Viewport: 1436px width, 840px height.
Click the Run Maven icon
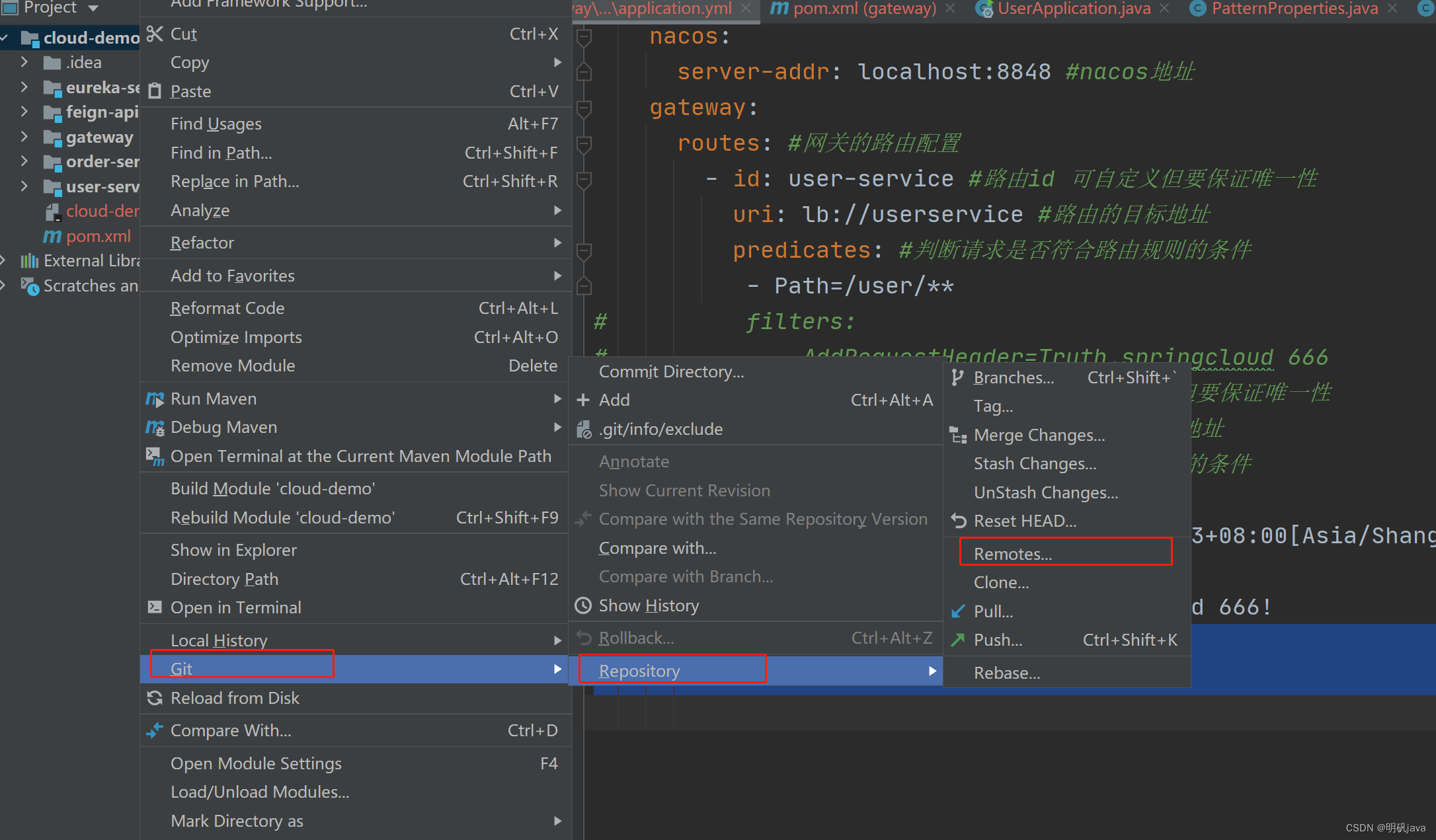[155, 399]
